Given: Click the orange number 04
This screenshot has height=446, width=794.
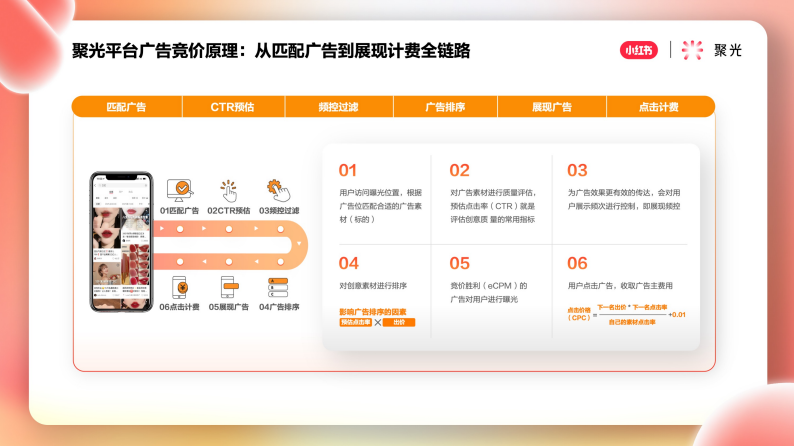Looking at the screenshot, I should pyautogui.click(x=348, y=263).
